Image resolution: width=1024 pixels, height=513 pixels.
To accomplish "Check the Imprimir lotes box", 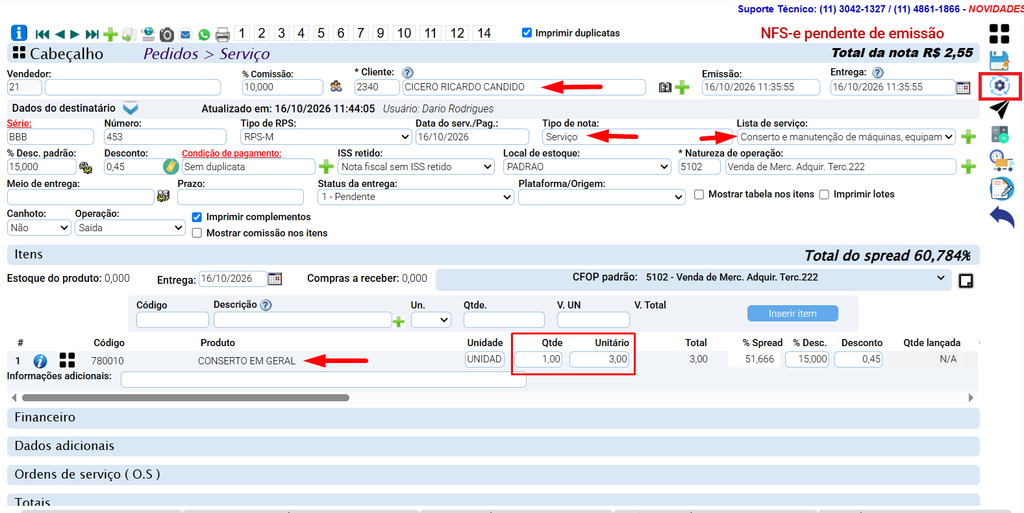I will click(824, 194).
